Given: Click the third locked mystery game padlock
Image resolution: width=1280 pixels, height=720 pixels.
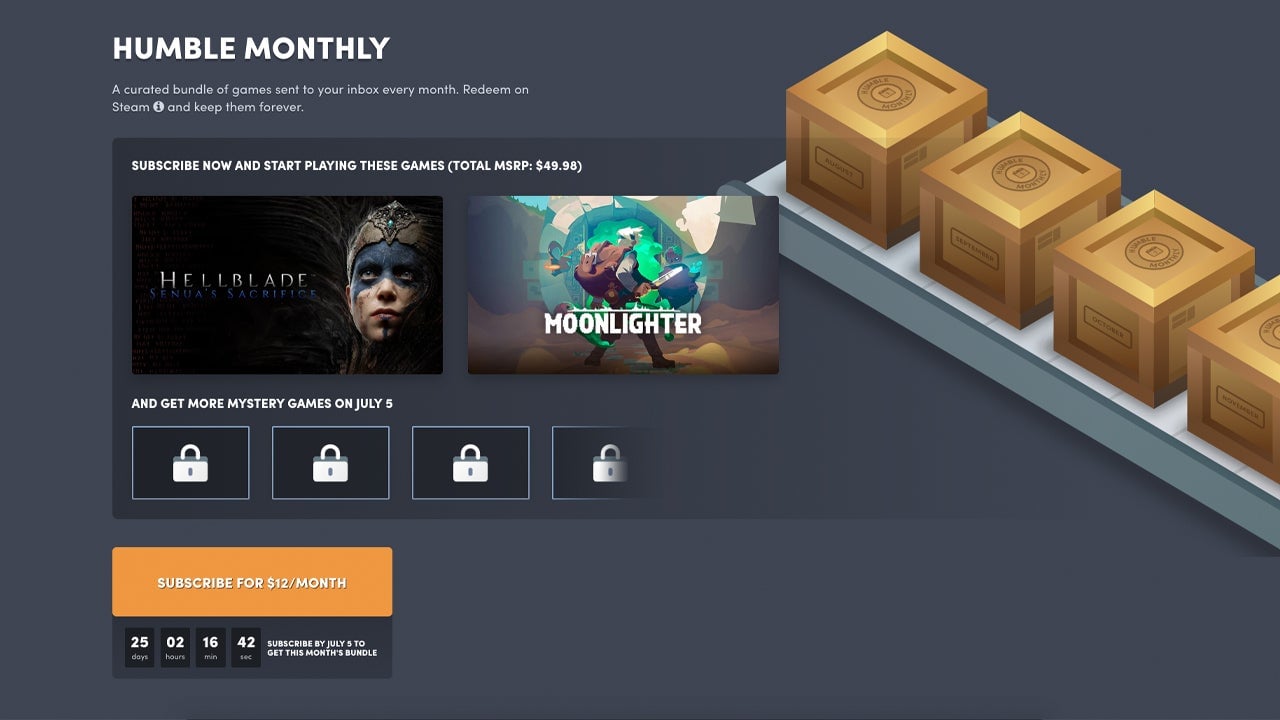Looking at the screenshot, I should coord(470,463).
